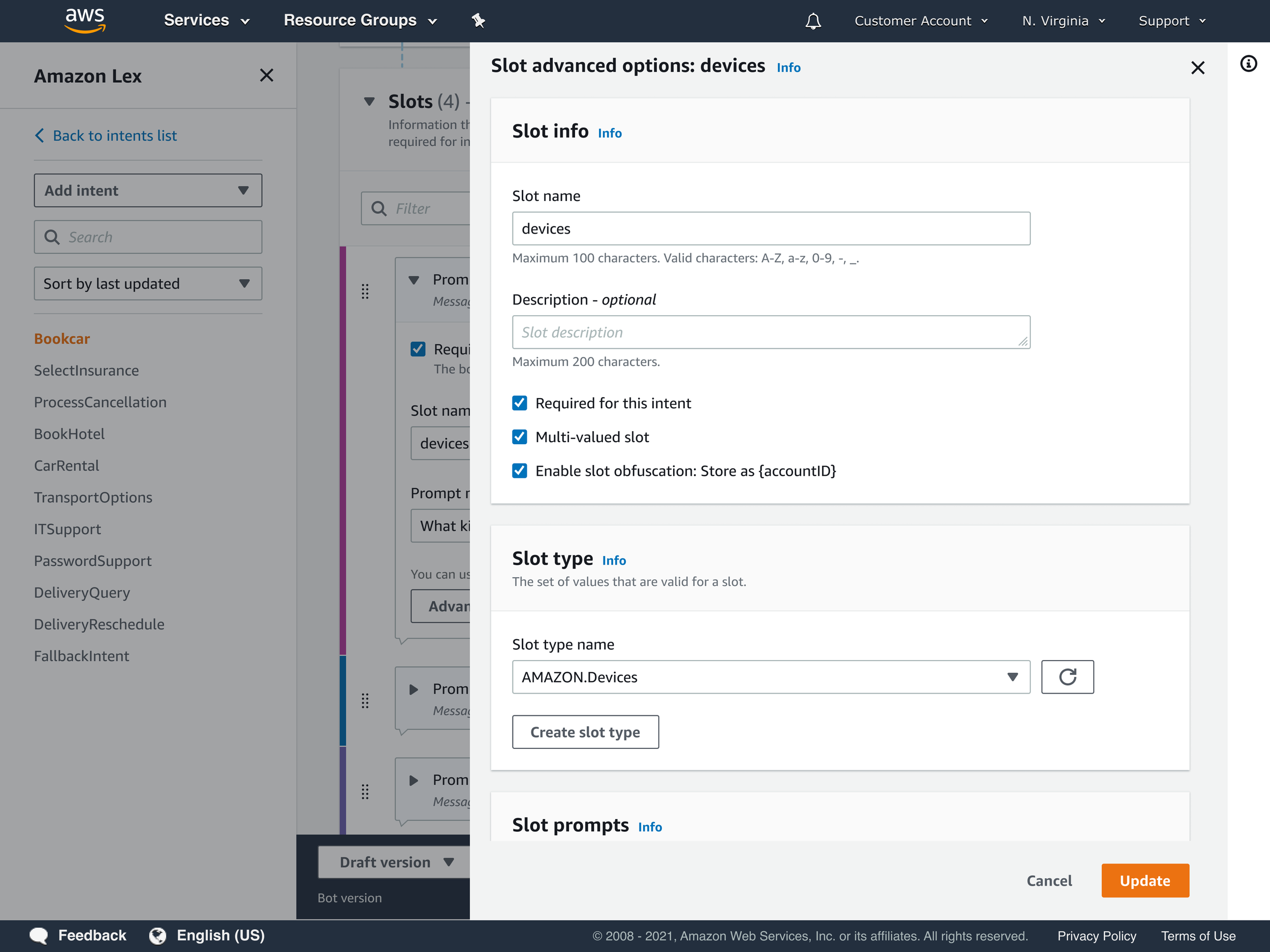Click the orange Update button
This screenshot has height=952, width=1270.
pyautogui.click(x=1144, y=880)
